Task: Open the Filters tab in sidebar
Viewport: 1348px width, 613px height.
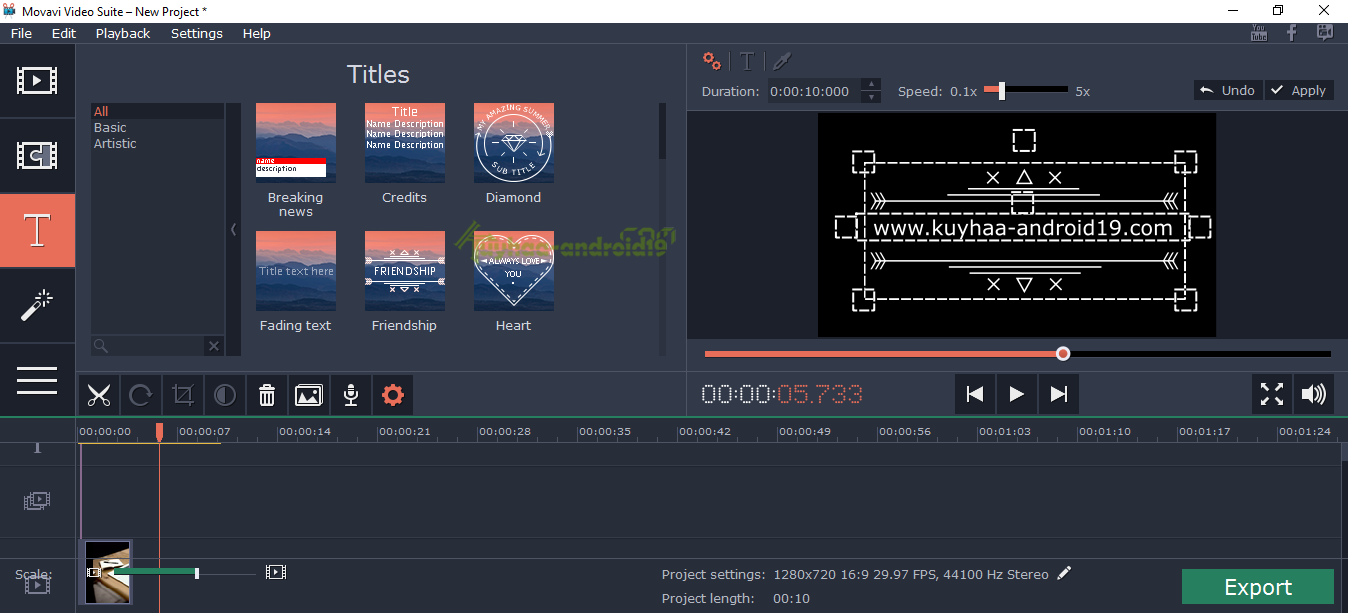Action: pos(37,155)
